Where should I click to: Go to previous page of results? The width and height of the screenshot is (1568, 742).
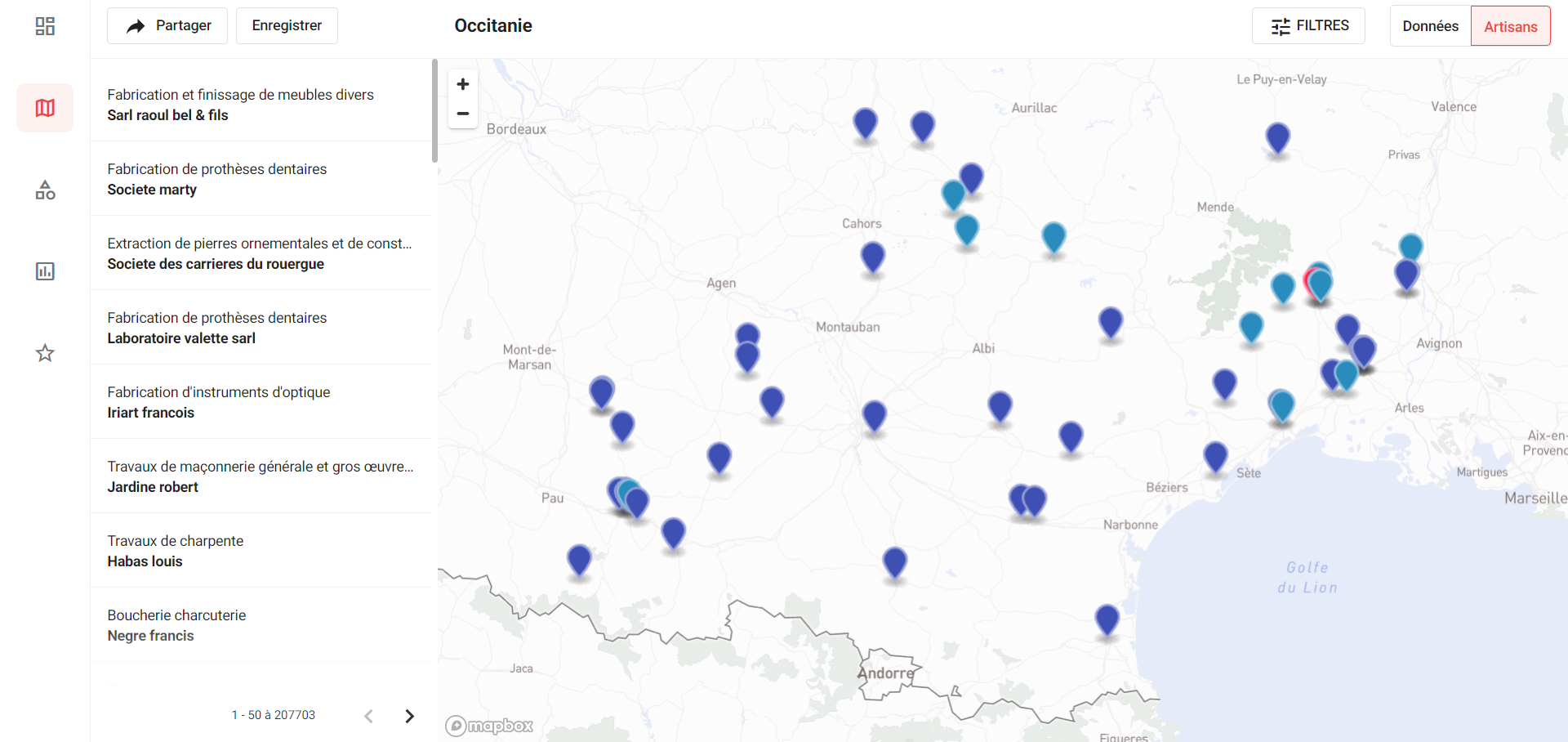coord(369,716)
